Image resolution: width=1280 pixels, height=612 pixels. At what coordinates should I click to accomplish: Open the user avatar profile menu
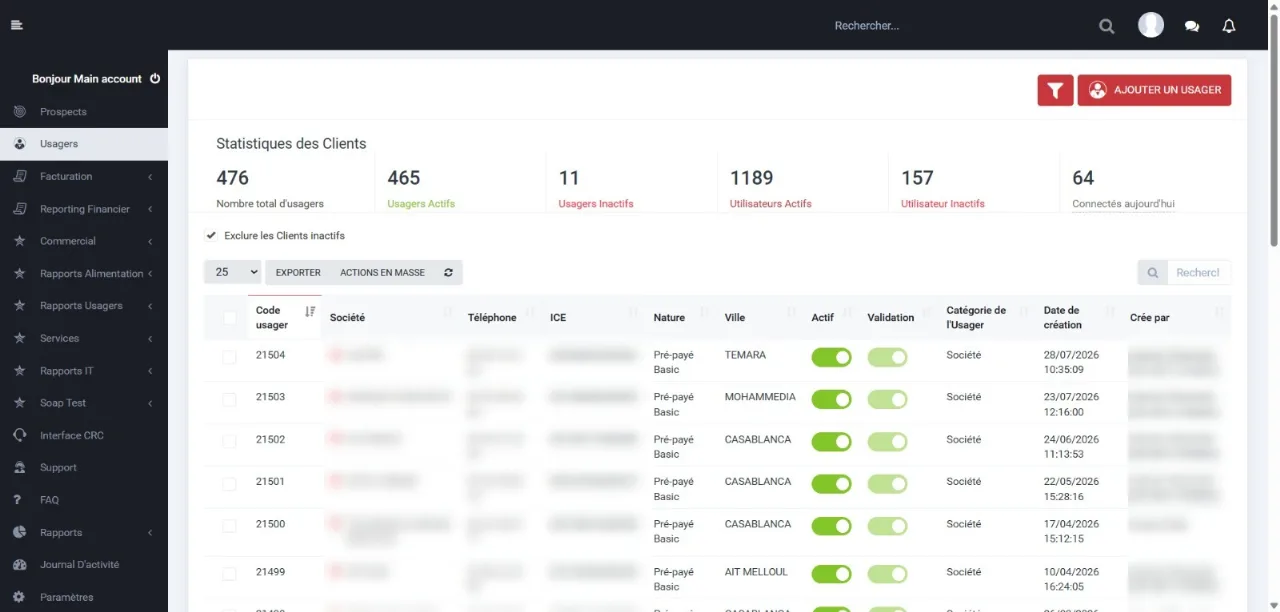(1151, 25)
